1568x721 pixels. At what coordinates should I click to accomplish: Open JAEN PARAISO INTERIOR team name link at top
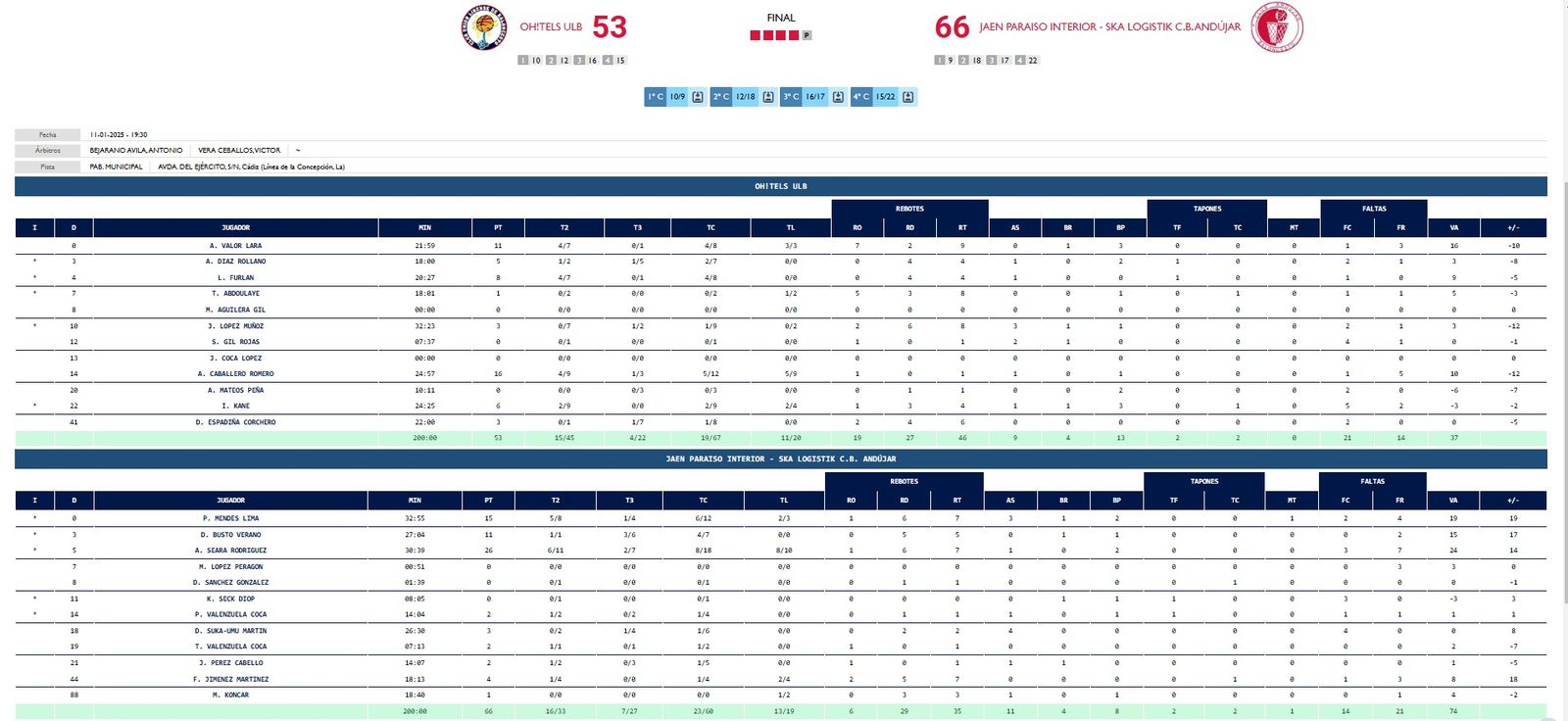[x=1109, y=27]
